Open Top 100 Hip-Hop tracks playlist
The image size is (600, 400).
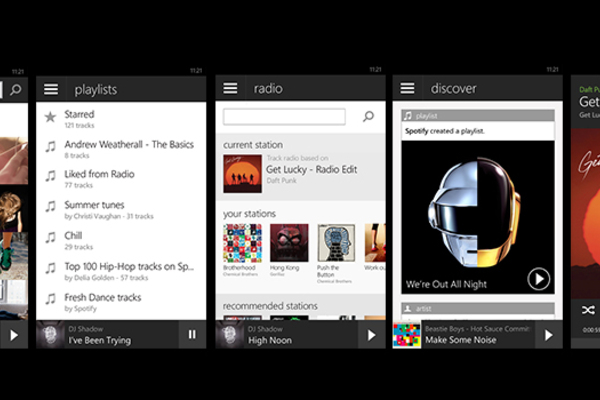121,271
